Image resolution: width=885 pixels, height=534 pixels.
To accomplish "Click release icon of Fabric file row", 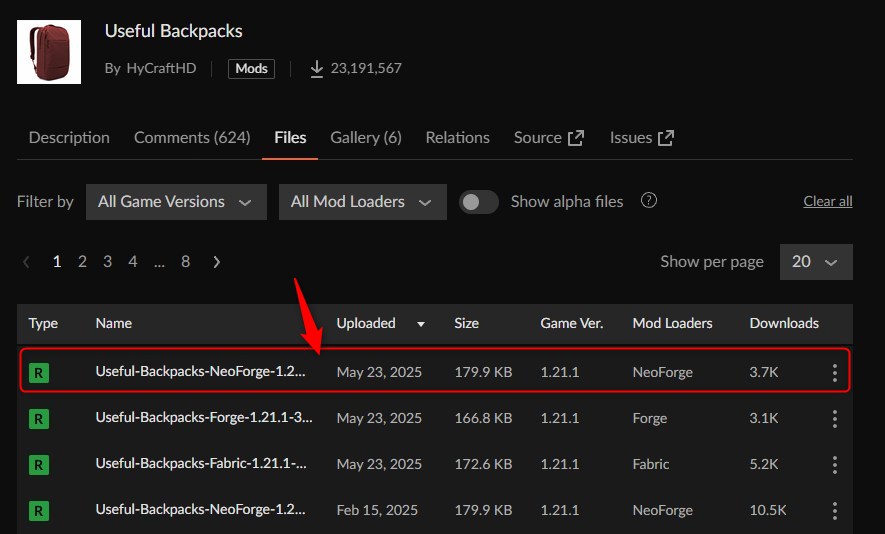I will click(39, 465).
